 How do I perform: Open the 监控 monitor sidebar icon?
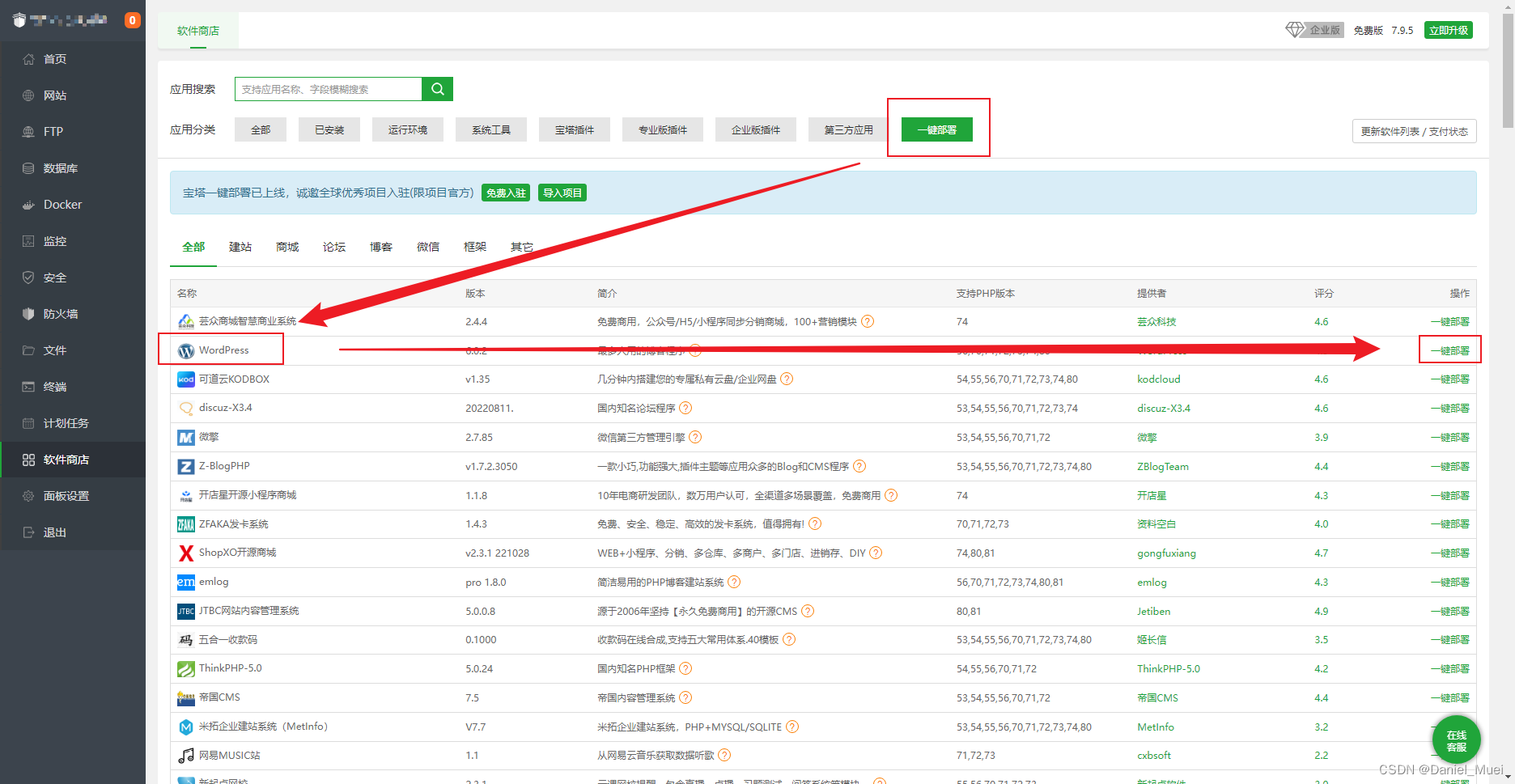click(28, 241)
